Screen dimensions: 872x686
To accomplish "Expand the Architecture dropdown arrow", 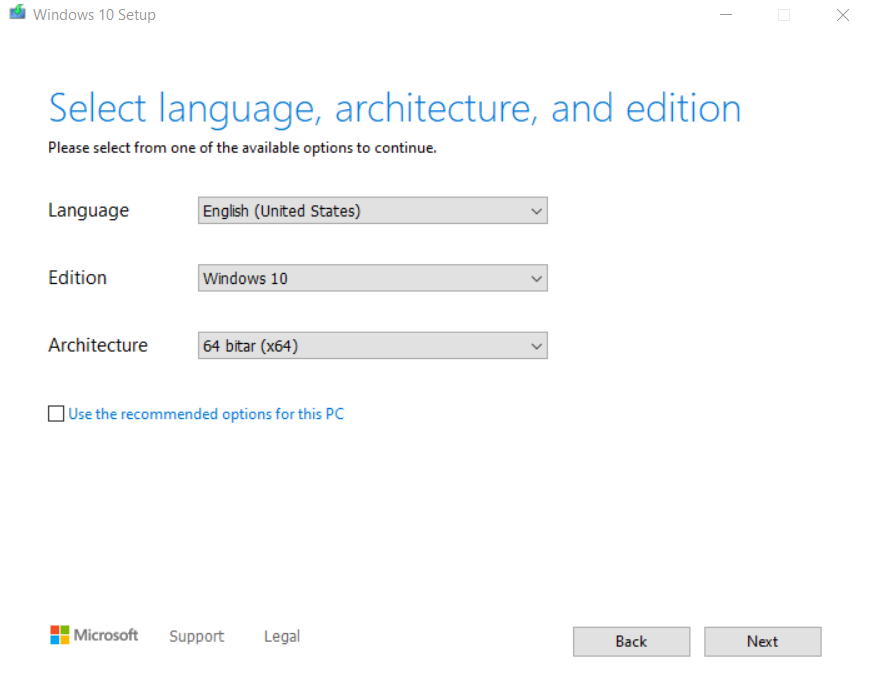I will [536, 346].
